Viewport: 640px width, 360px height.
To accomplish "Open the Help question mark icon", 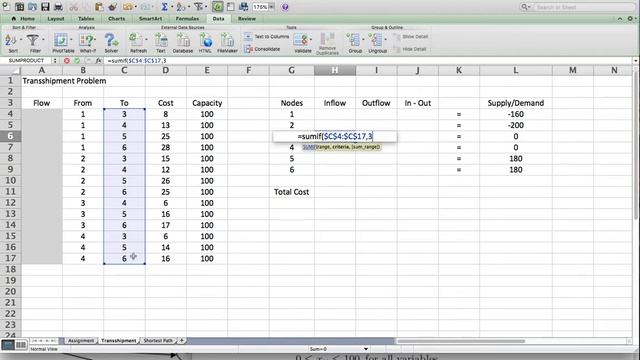I will [x=285, y=7].
